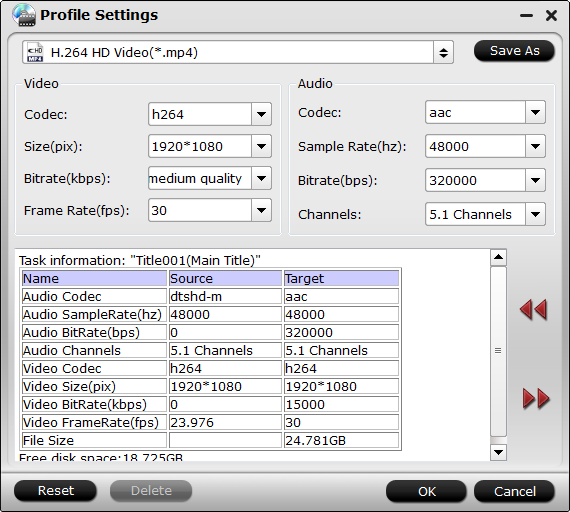Open the Frame Rate(fps) dropdown
This screenshot has height=512, width=570.
coord(261,210)
